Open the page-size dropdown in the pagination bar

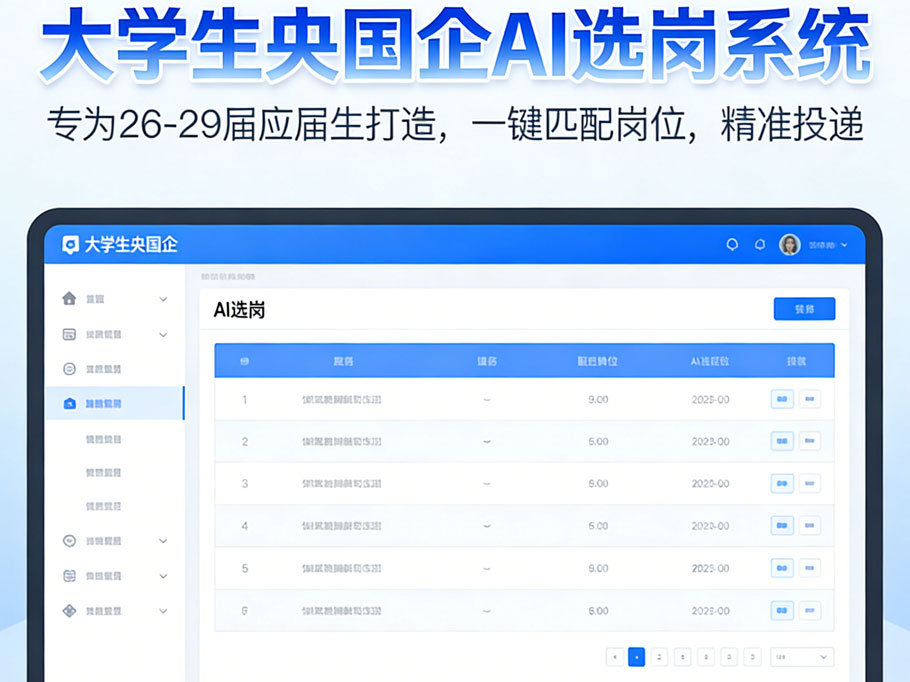tap(801, 657)
